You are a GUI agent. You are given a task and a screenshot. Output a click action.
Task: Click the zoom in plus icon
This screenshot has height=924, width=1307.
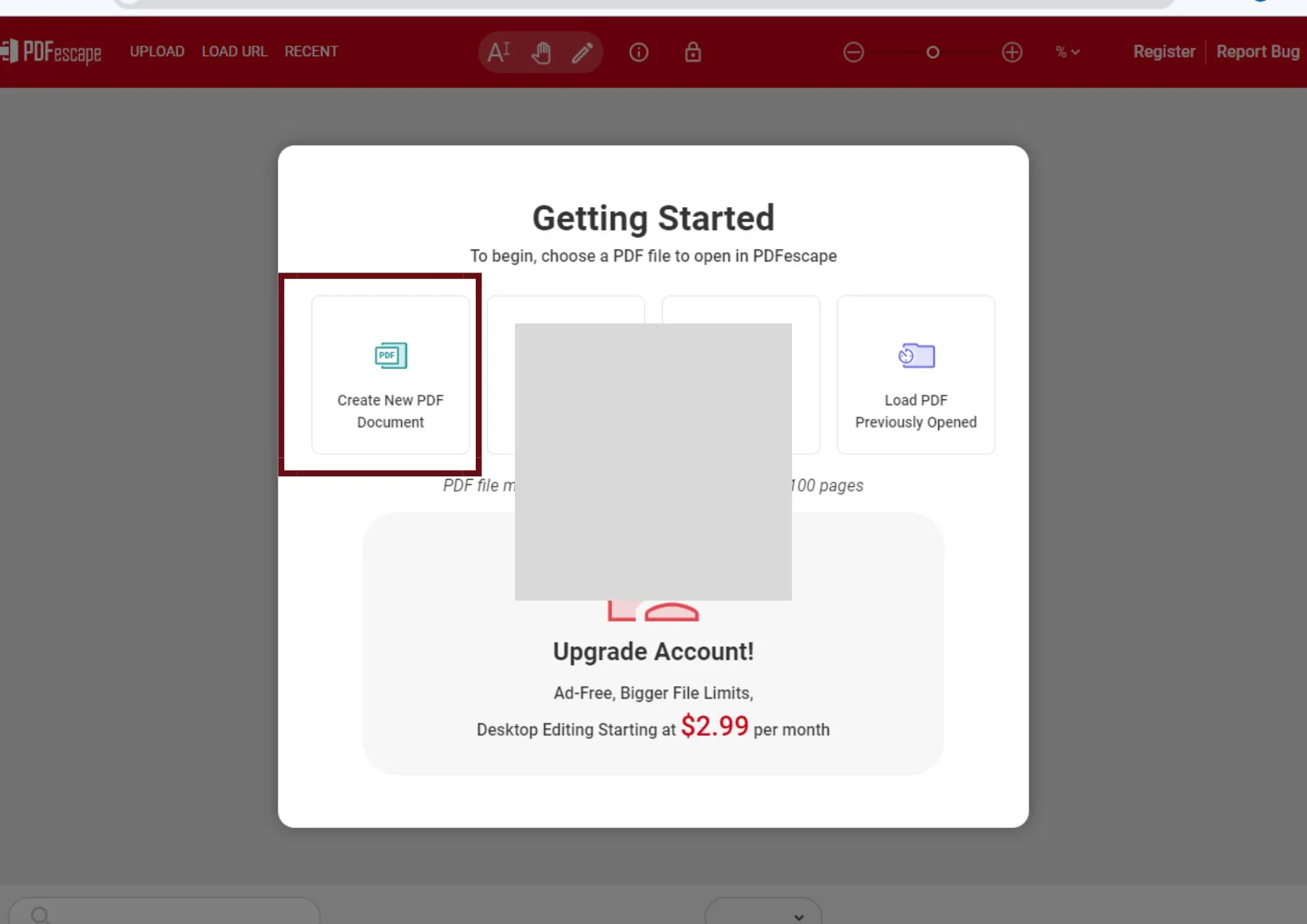point(1012,52)
